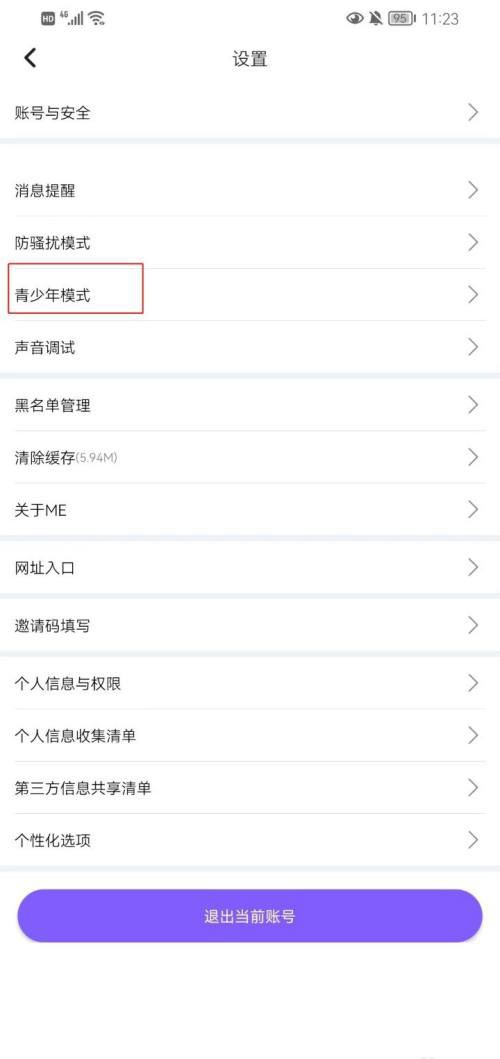Image resolution: width=500 pixels, height=1059 pixels.
Task: Tap 退出当前账号 logout button
Action: [x=250, y=916]
